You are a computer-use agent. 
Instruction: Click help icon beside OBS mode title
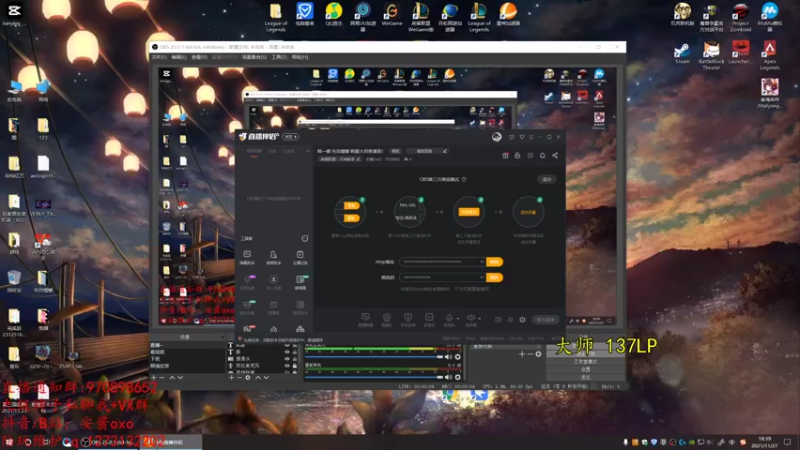point(464,180)
